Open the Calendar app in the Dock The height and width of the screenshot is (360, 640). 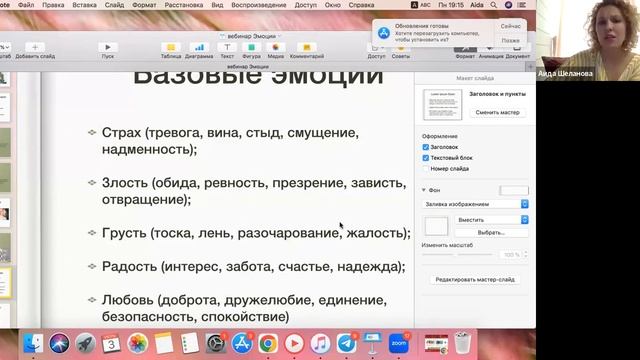pos(111,343)
